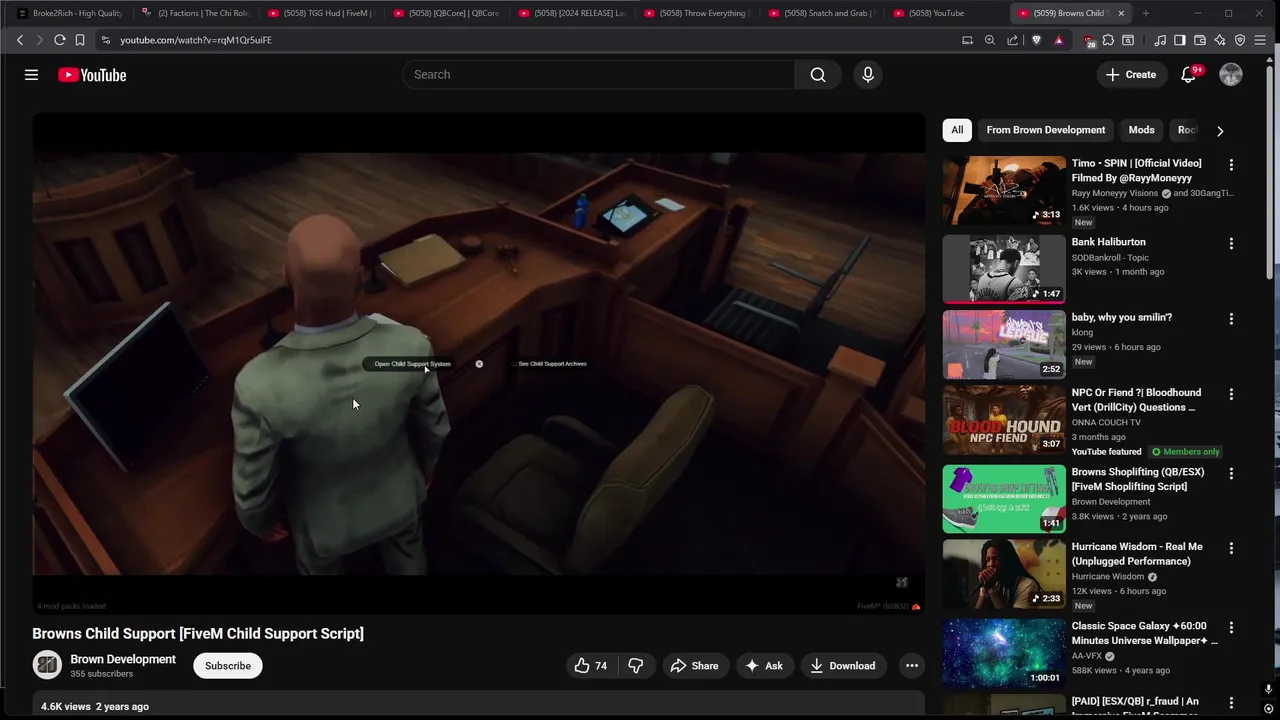Image resolution: width=1280 pixels, height=720 pixels.
Task: Close the Browns Child Support tab
Action: (1121, 13)
